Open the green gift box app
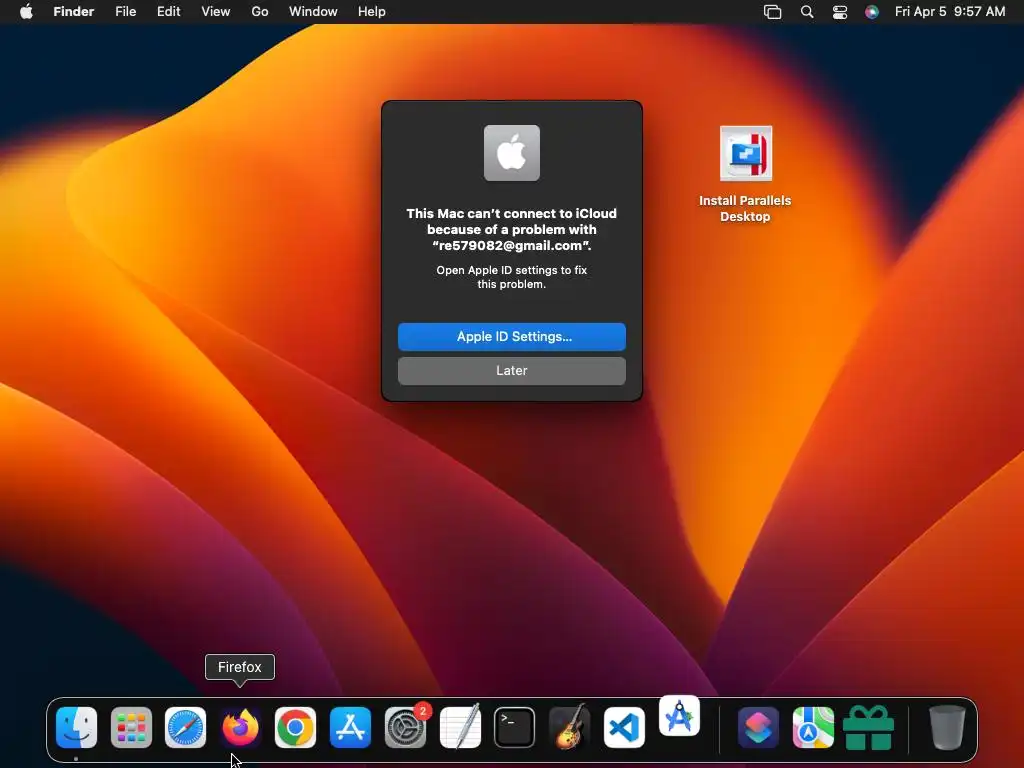This screenshot has height=768, width=1024. point(869,727)
